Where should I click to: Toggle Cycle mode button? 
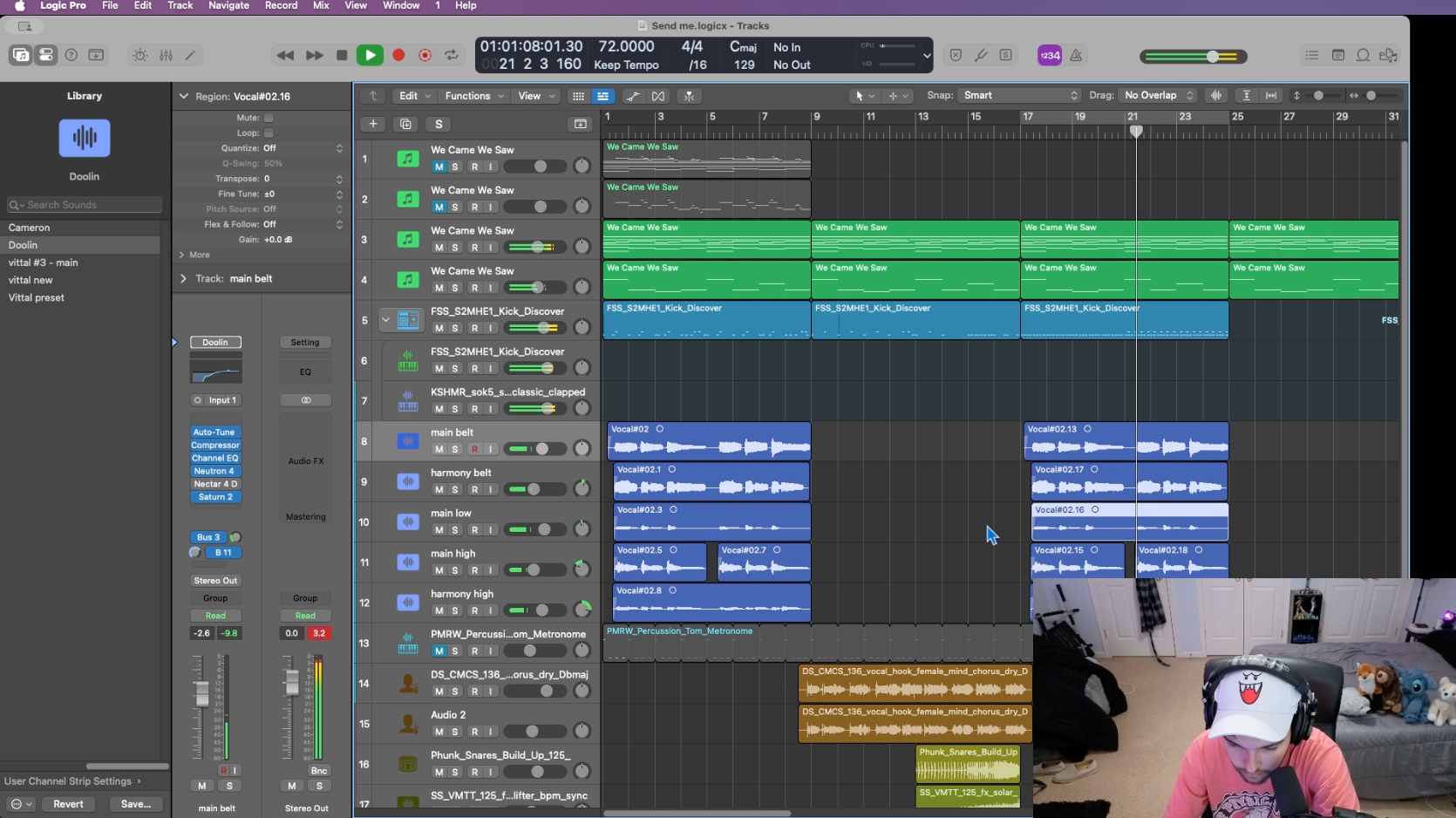click(x=452, y=55)
